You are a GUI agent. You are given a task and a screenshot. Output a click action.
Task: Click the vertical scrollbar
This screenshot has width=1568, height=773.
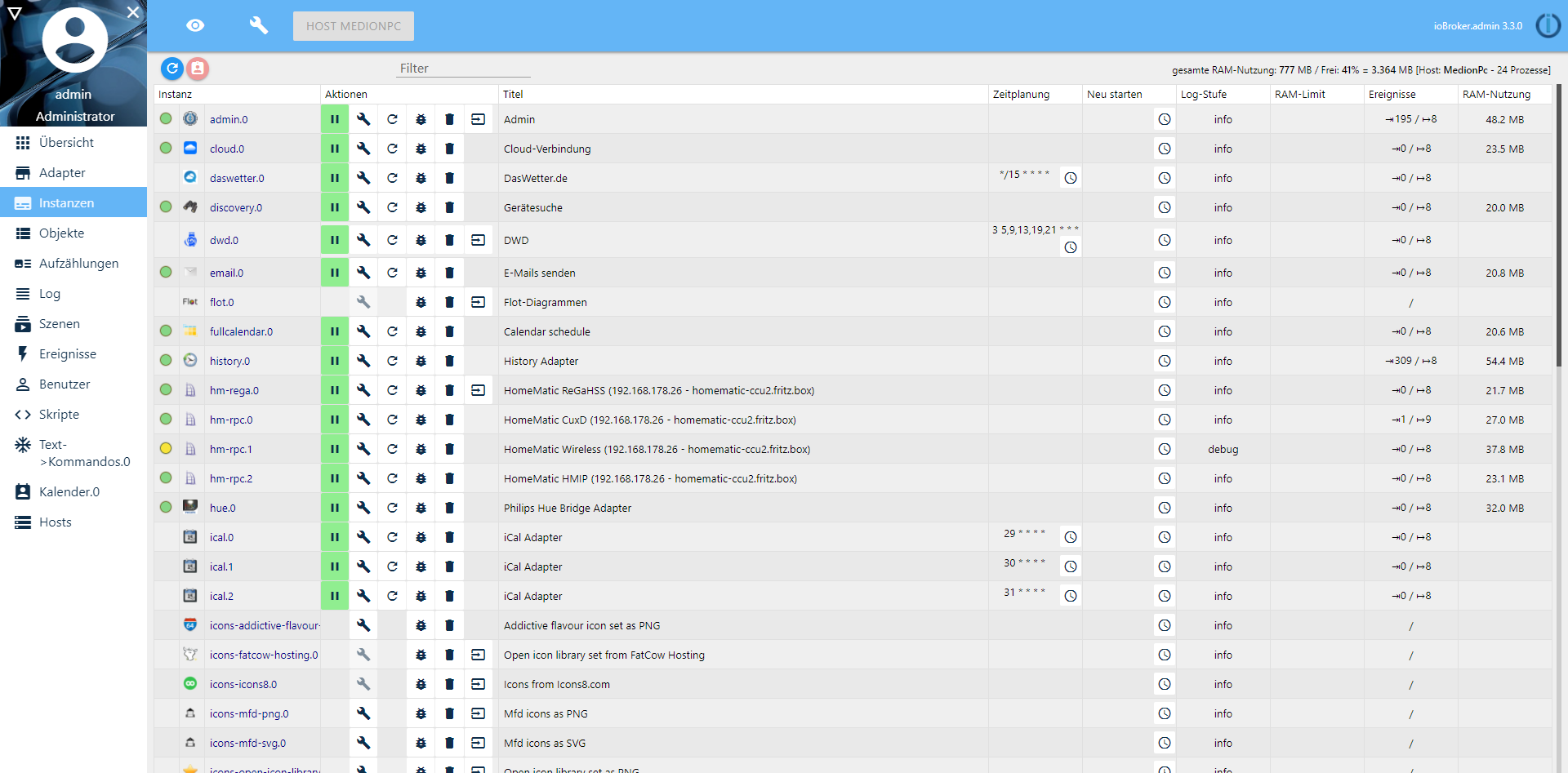[x=1560, y=224]
